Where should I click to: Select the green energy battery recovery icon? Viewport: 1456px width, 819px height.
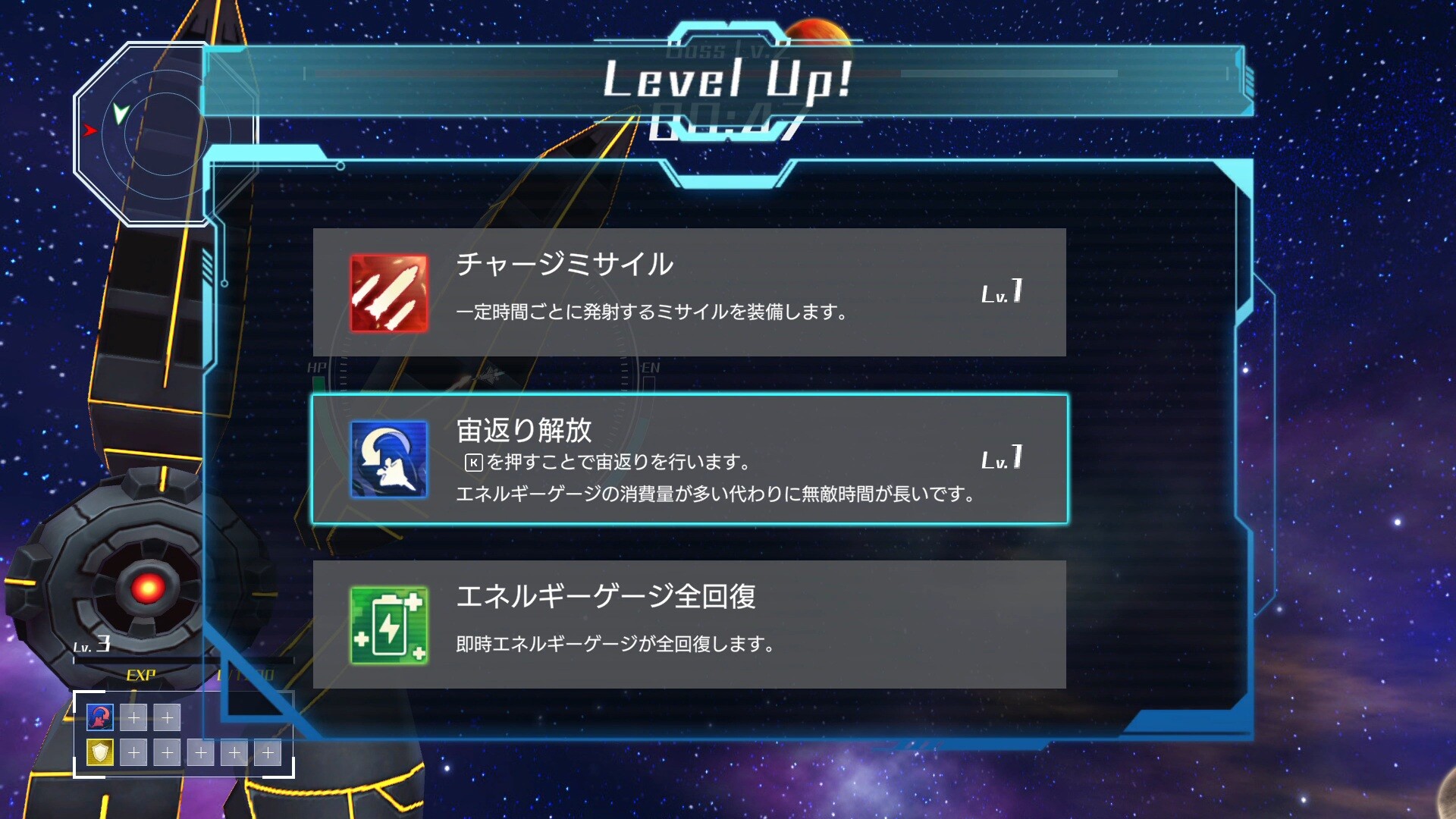click(x=389, y=626)
